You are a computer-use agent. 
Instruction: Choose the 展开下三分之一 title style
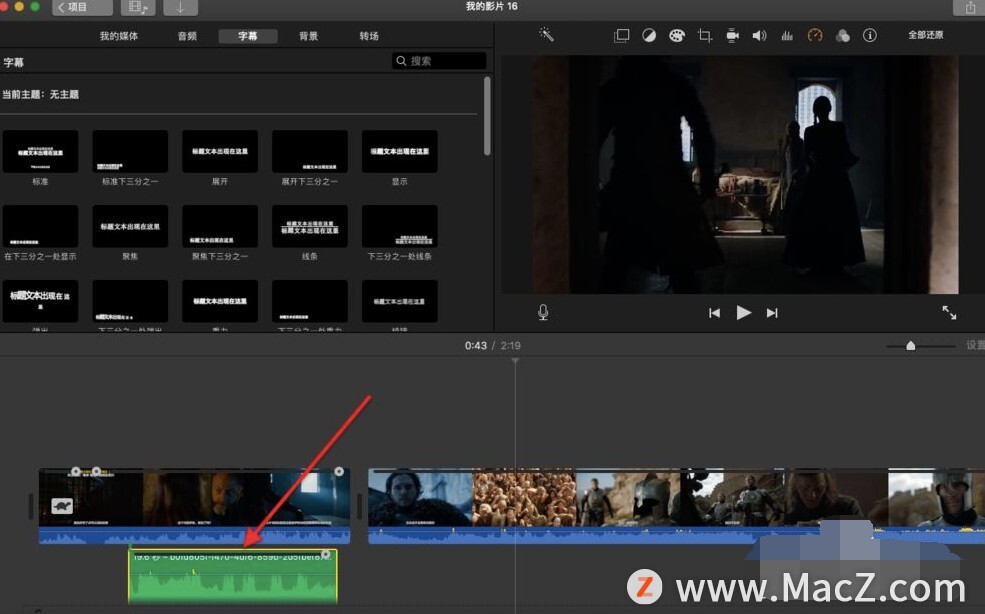click(310, 151)
